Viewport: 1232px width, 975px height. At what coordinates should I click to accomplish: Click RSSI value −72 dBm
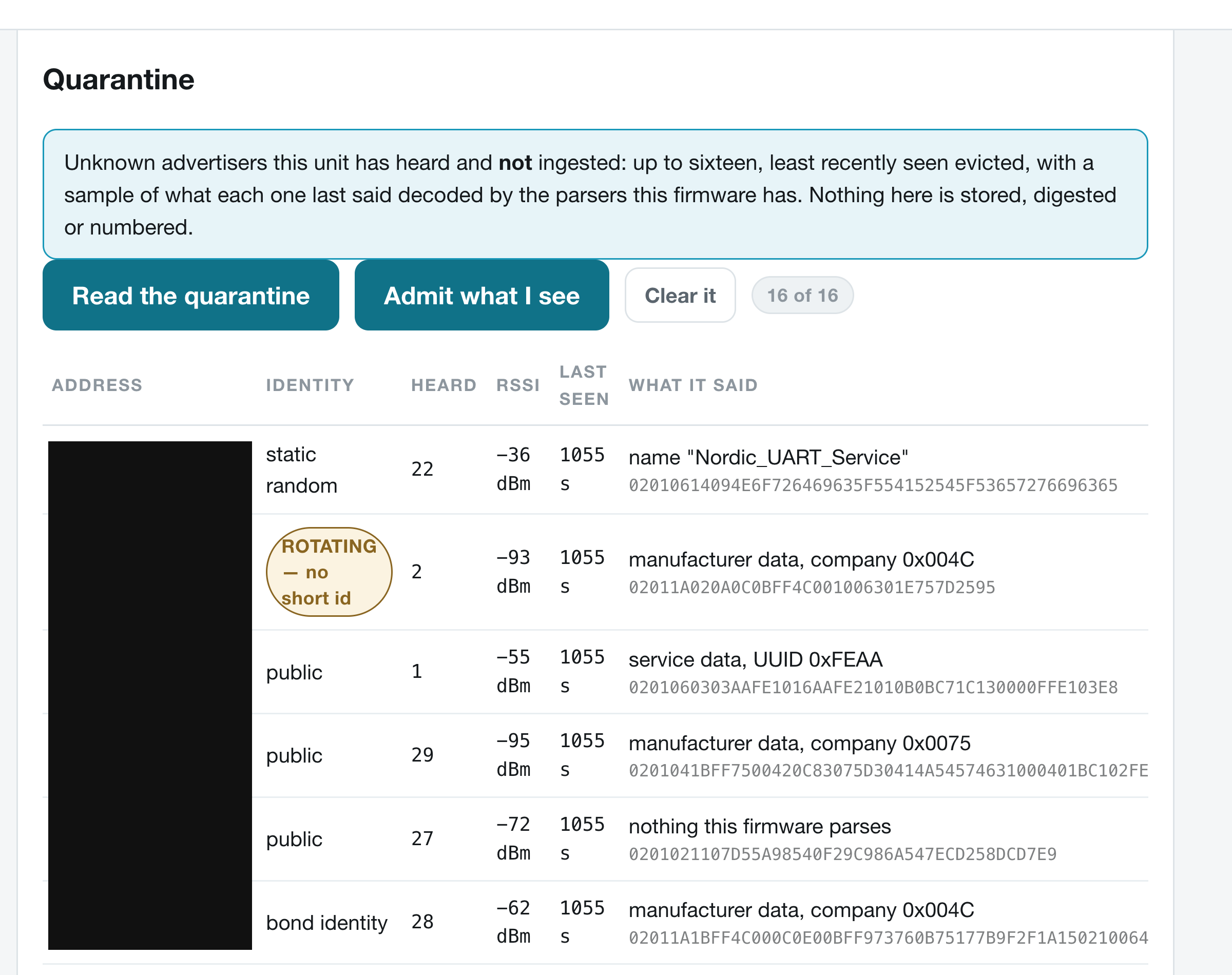[513, 839]
